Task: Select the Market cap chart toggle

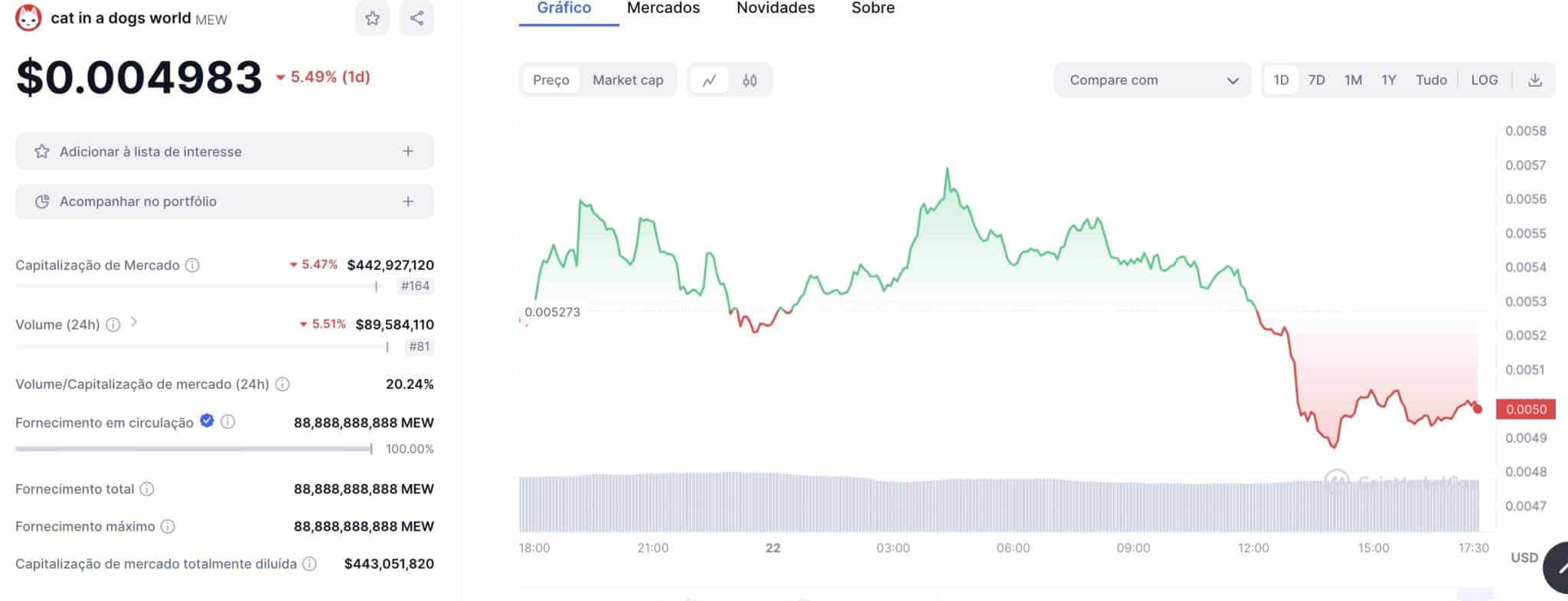Action: tap(628, 80)
